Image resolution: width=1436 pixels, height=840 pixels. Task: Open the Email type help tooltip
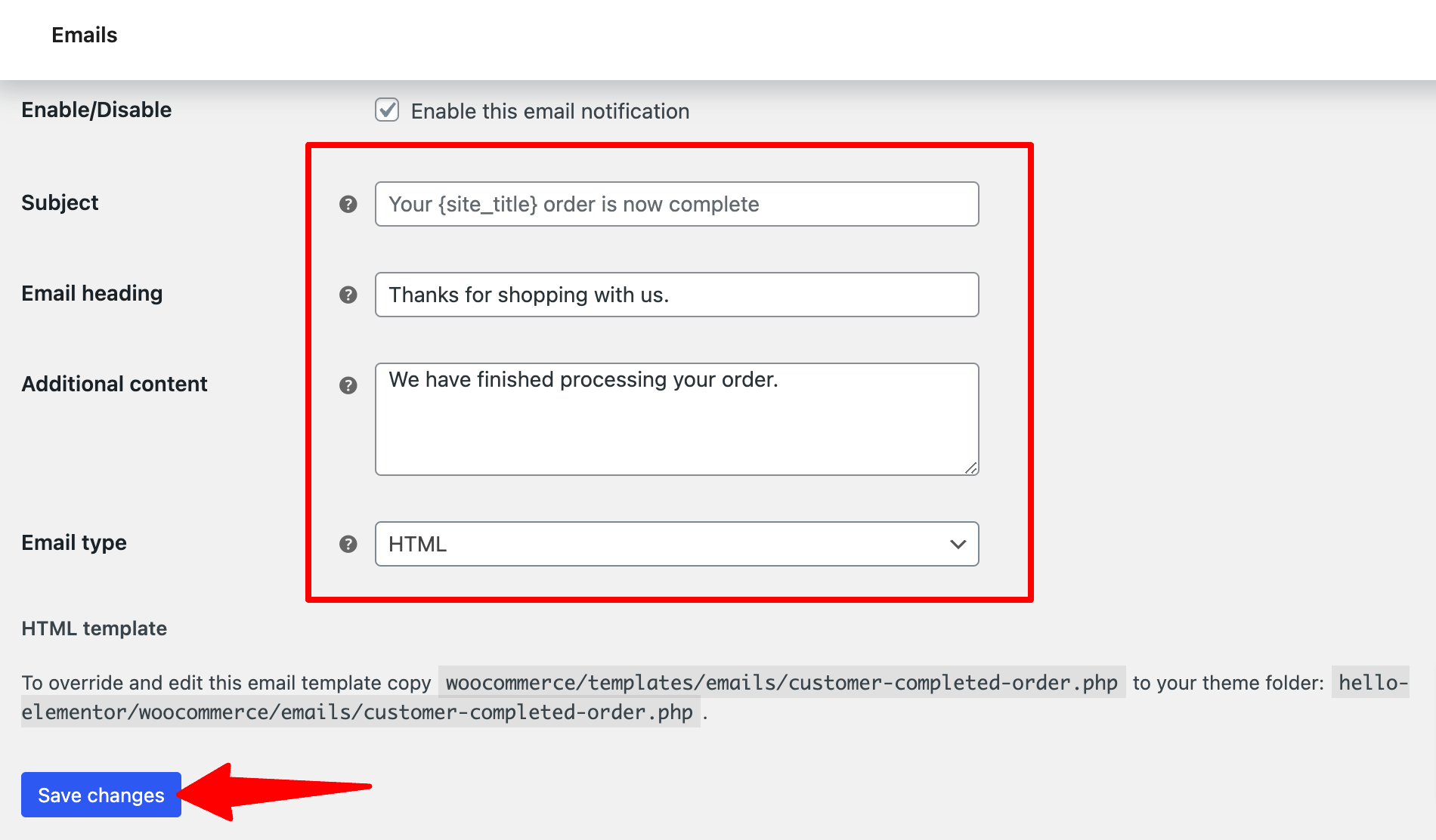point(348,543)
